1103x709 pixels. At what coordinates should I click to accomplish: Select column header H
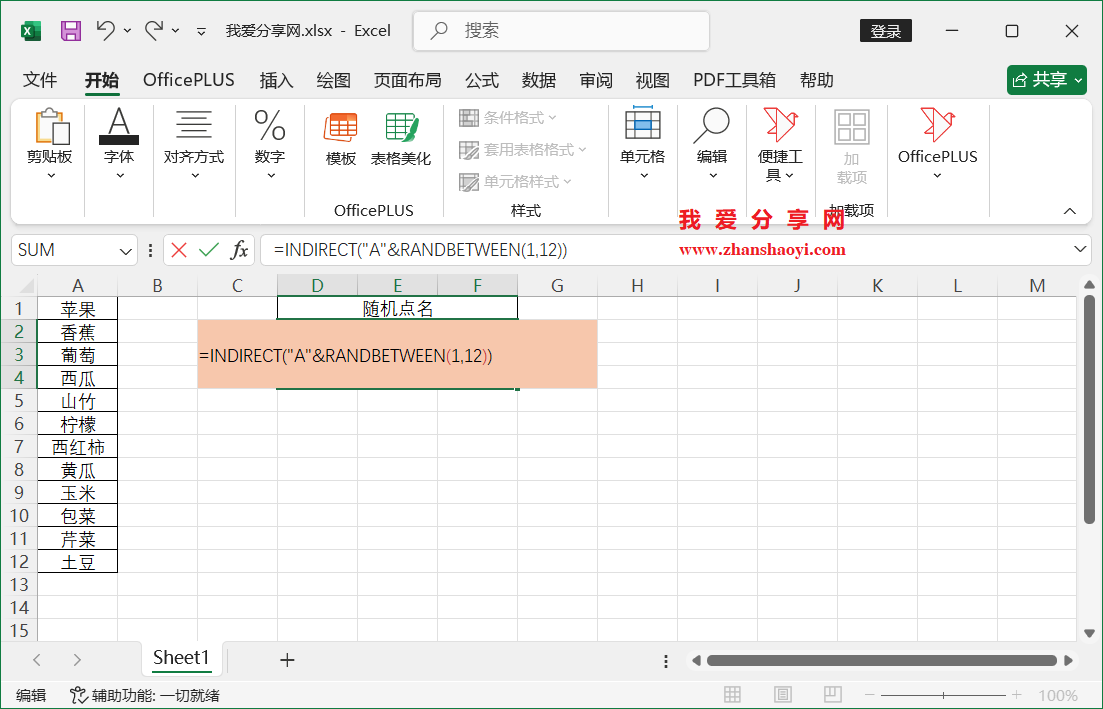[637, 285]
